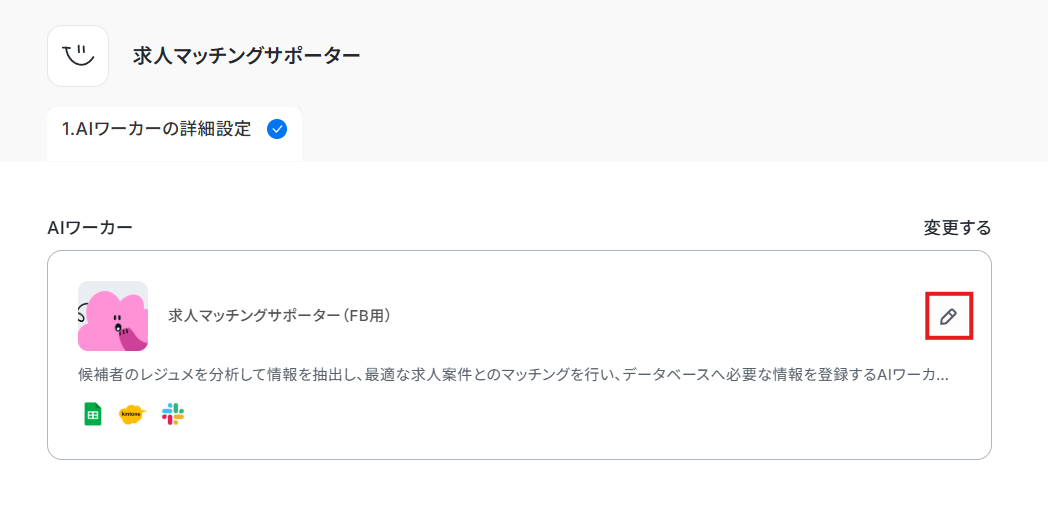This screenshot has height=519, width=1048.
Task: Click the Google Sheets icon
Action: (93, 415)
